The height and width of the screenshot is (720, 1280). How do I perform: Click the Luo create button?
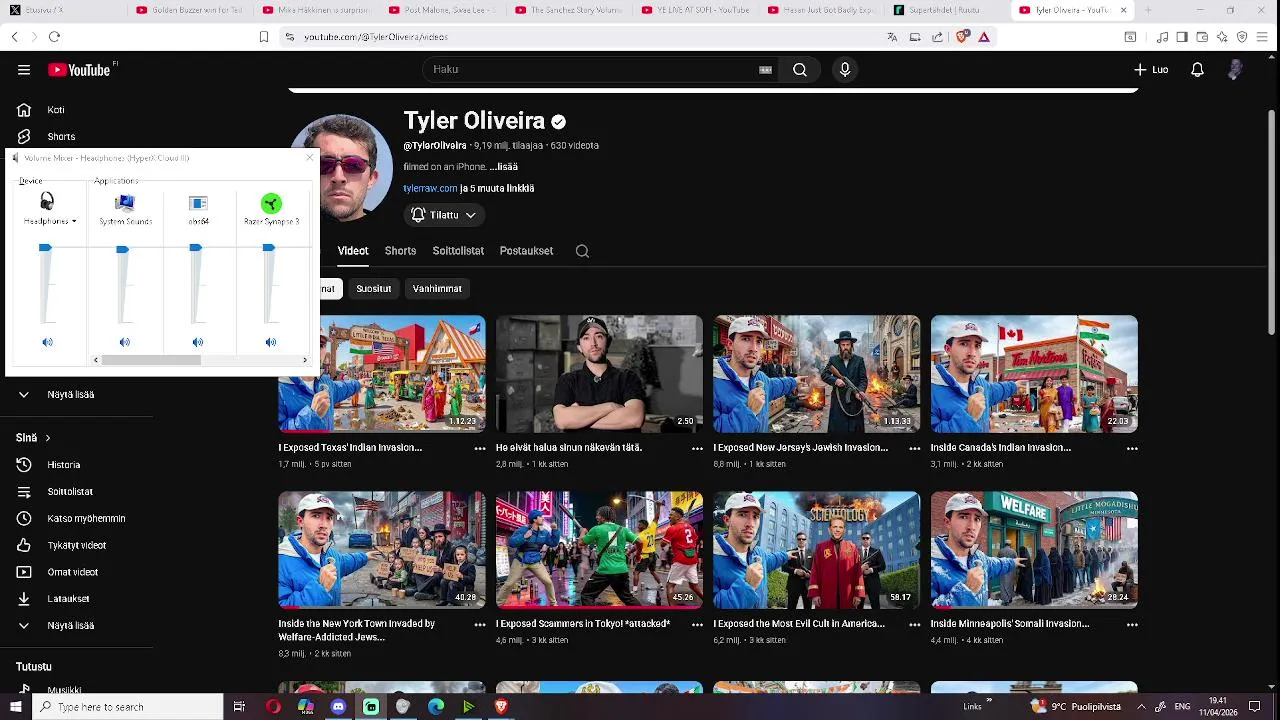(1151, 70)
